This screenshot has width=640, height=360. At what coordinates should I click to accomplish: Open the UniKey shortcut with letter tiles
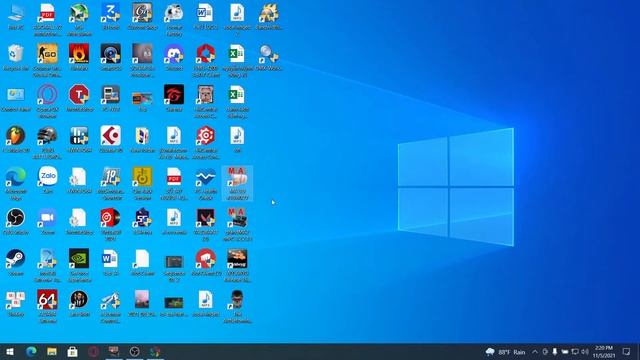point(16,304)
